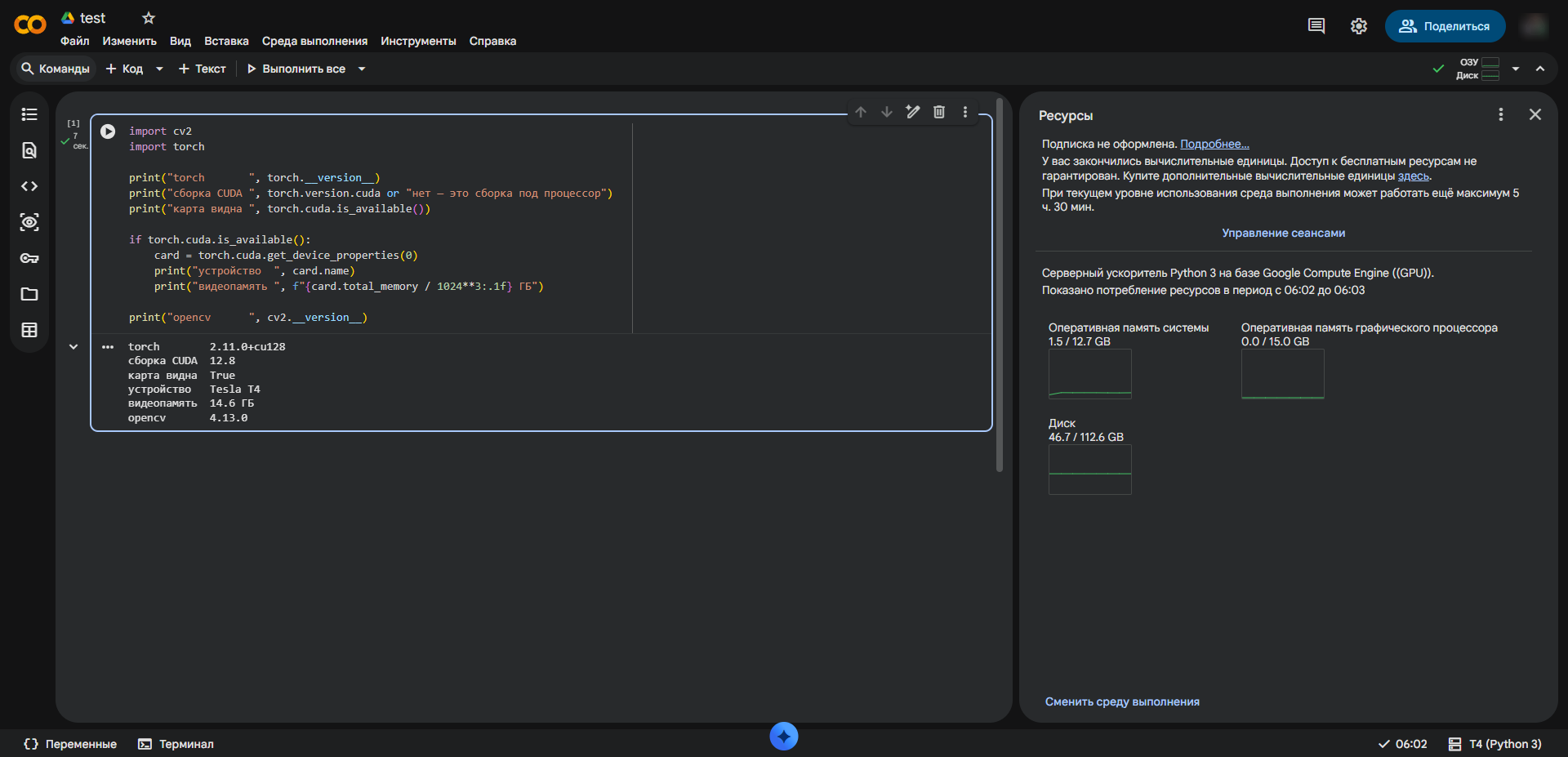
Task: Open the files folder icon in sidebar
Action: coord(29,294)
